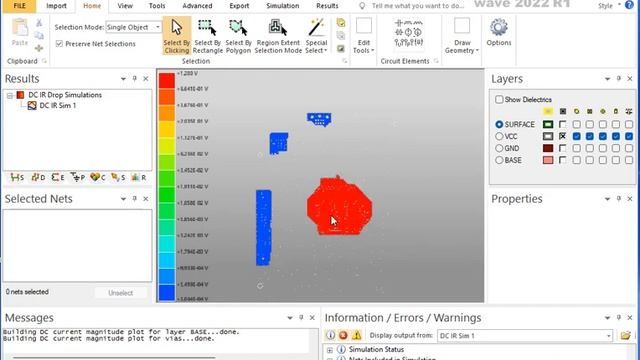Click the Cut scissors icon
The height and width of the screenshot is (360, 640).
[x=39, y=23]
